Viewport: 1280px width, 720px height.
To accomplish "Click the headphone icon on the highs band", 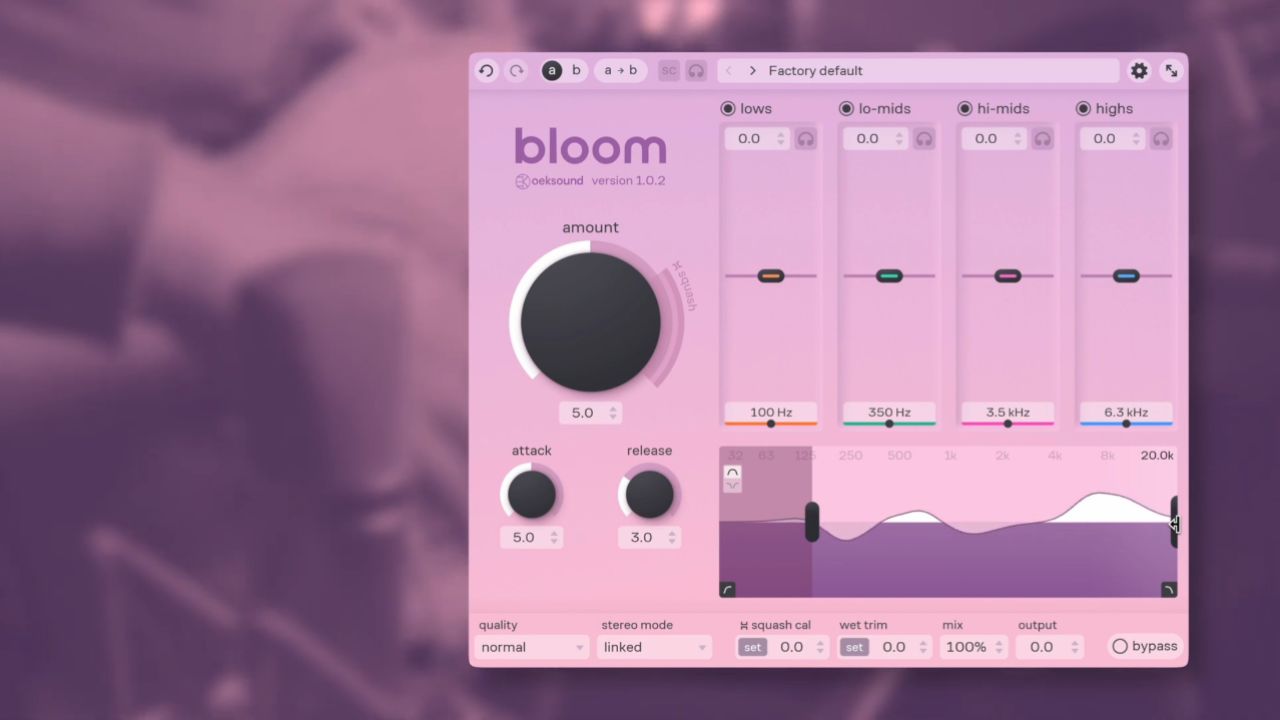I will (1161, 139).
